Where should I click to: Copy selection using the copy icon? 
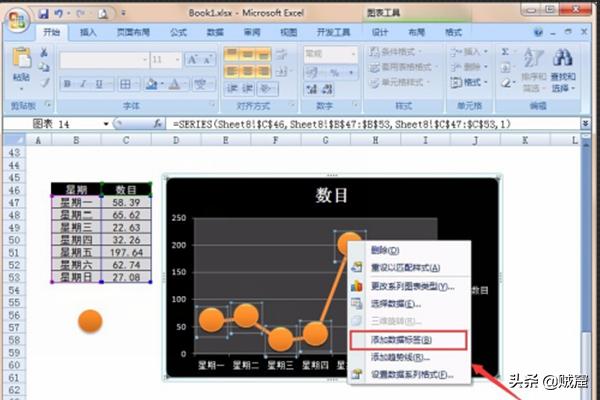pos(44,67)
